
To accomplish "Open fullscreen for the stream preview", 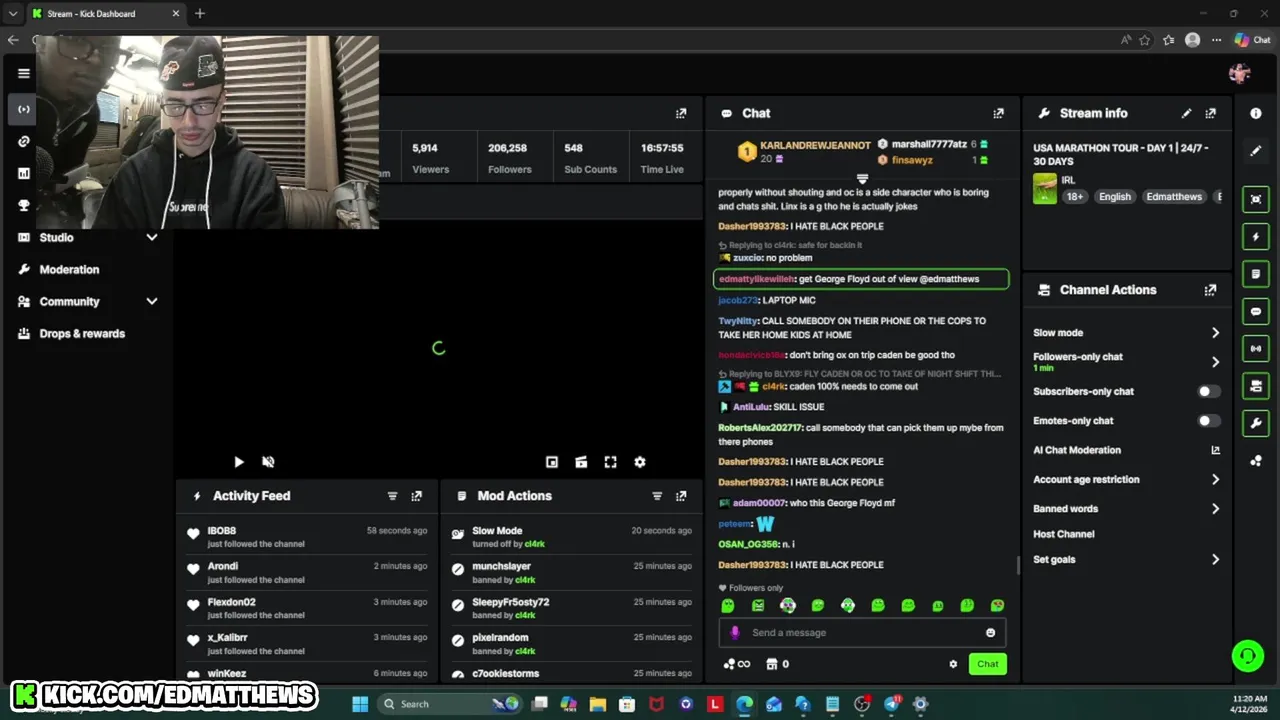I will [x=610, y=462].
